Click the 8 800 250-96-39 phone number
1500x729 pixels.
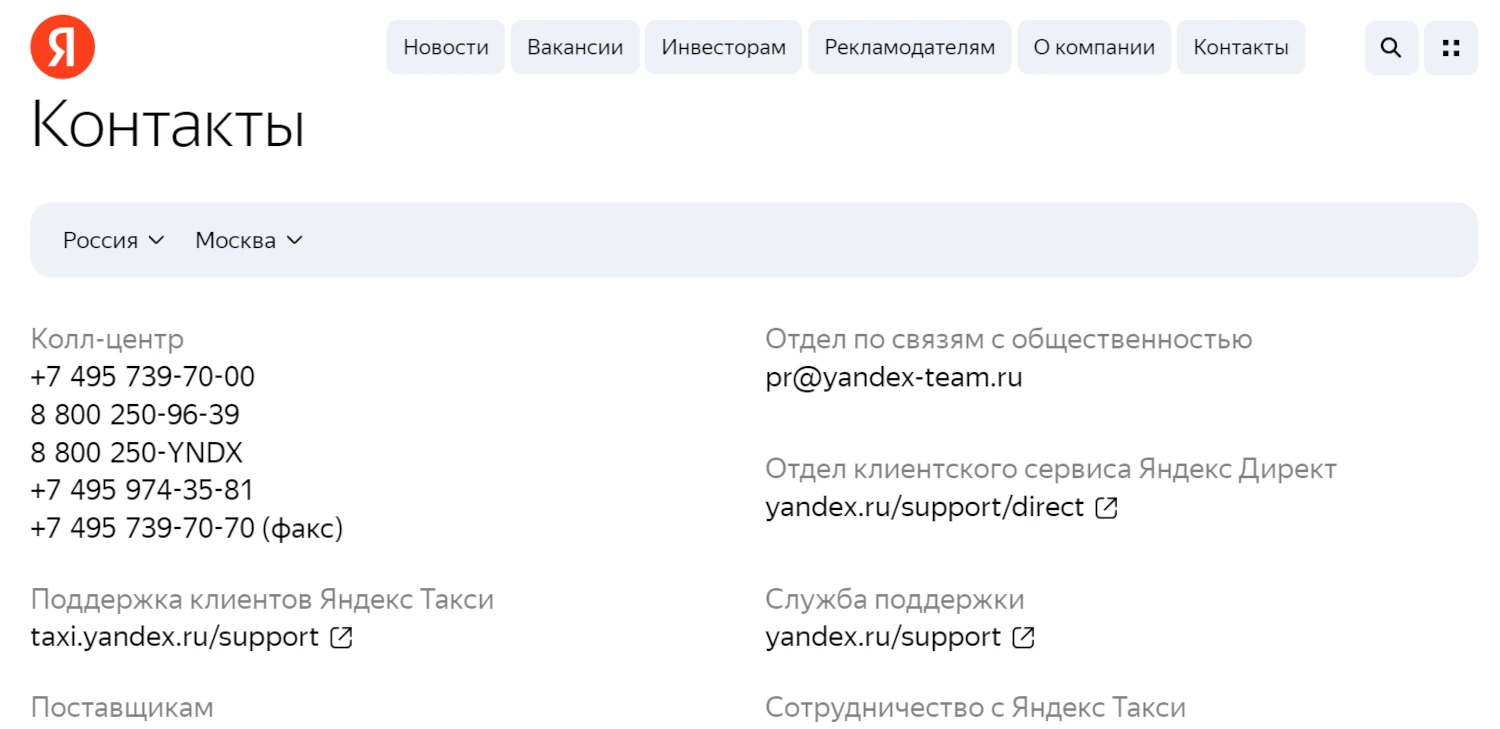[136, 414]
